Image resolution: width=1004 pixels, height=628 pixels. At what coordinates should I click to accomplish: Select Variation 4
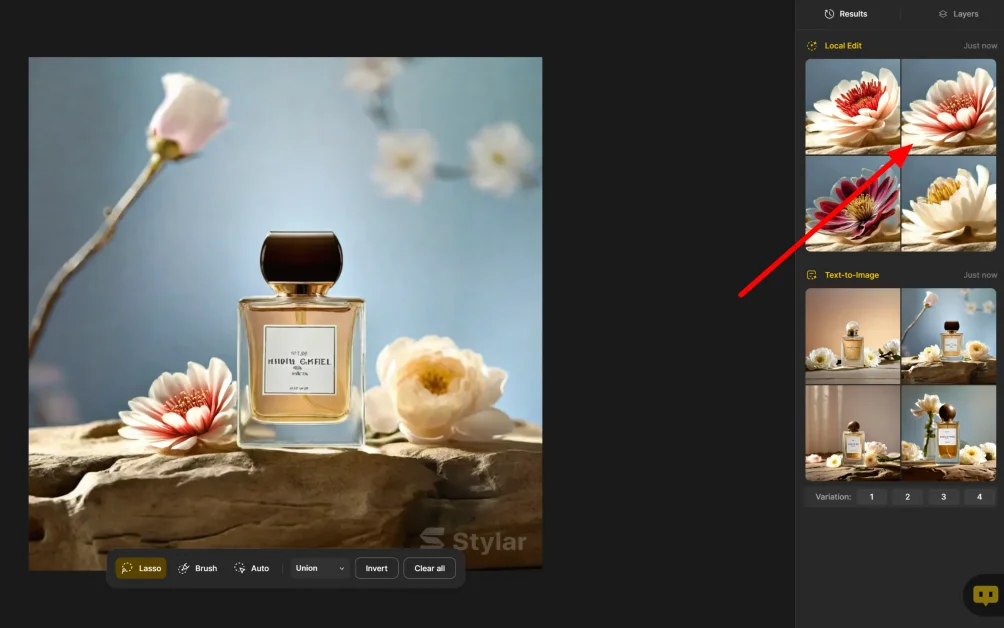[x=979, y=497]
